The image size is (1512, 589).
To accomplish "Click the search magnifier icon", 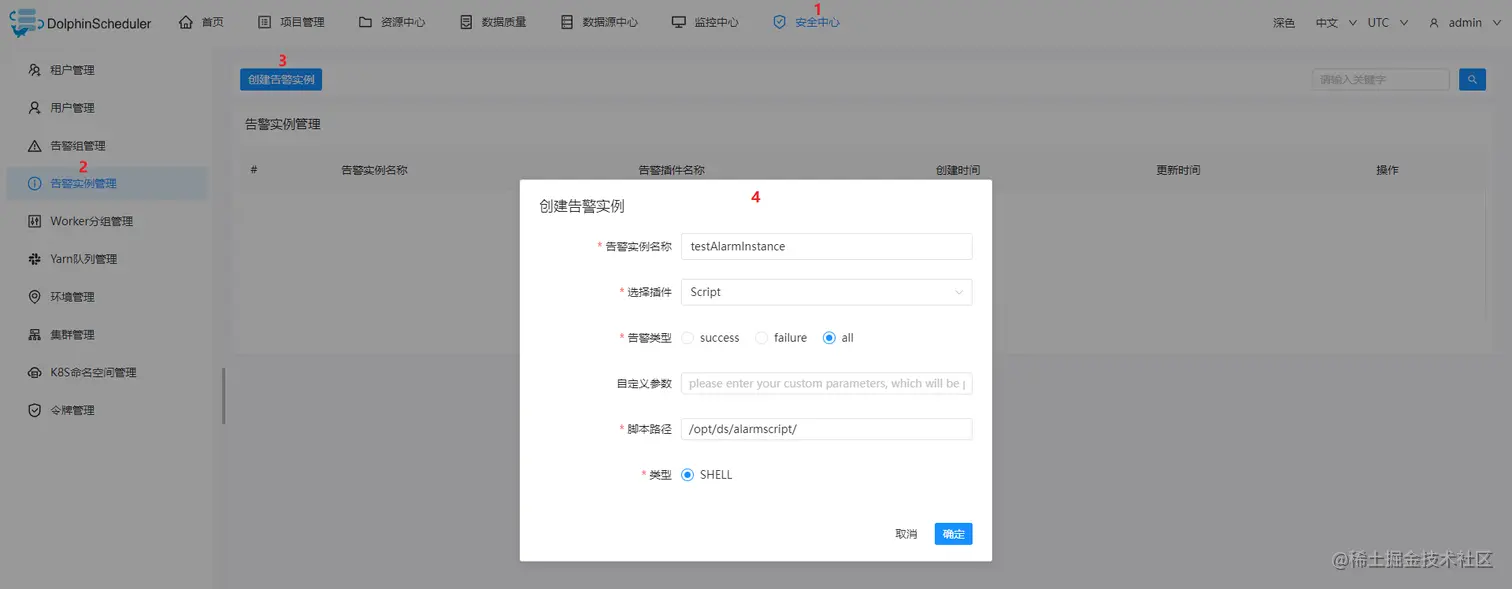I will coord(1472,78).
